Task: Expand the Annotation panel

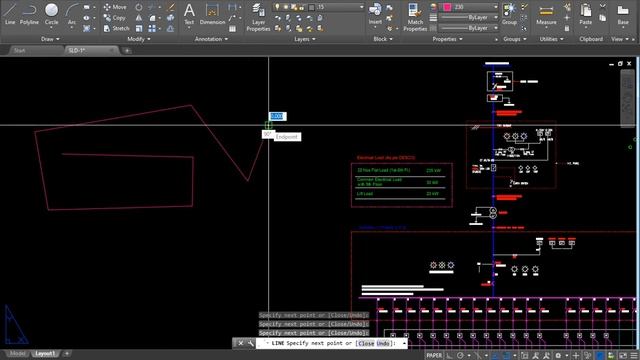Action: coord(211,39)
